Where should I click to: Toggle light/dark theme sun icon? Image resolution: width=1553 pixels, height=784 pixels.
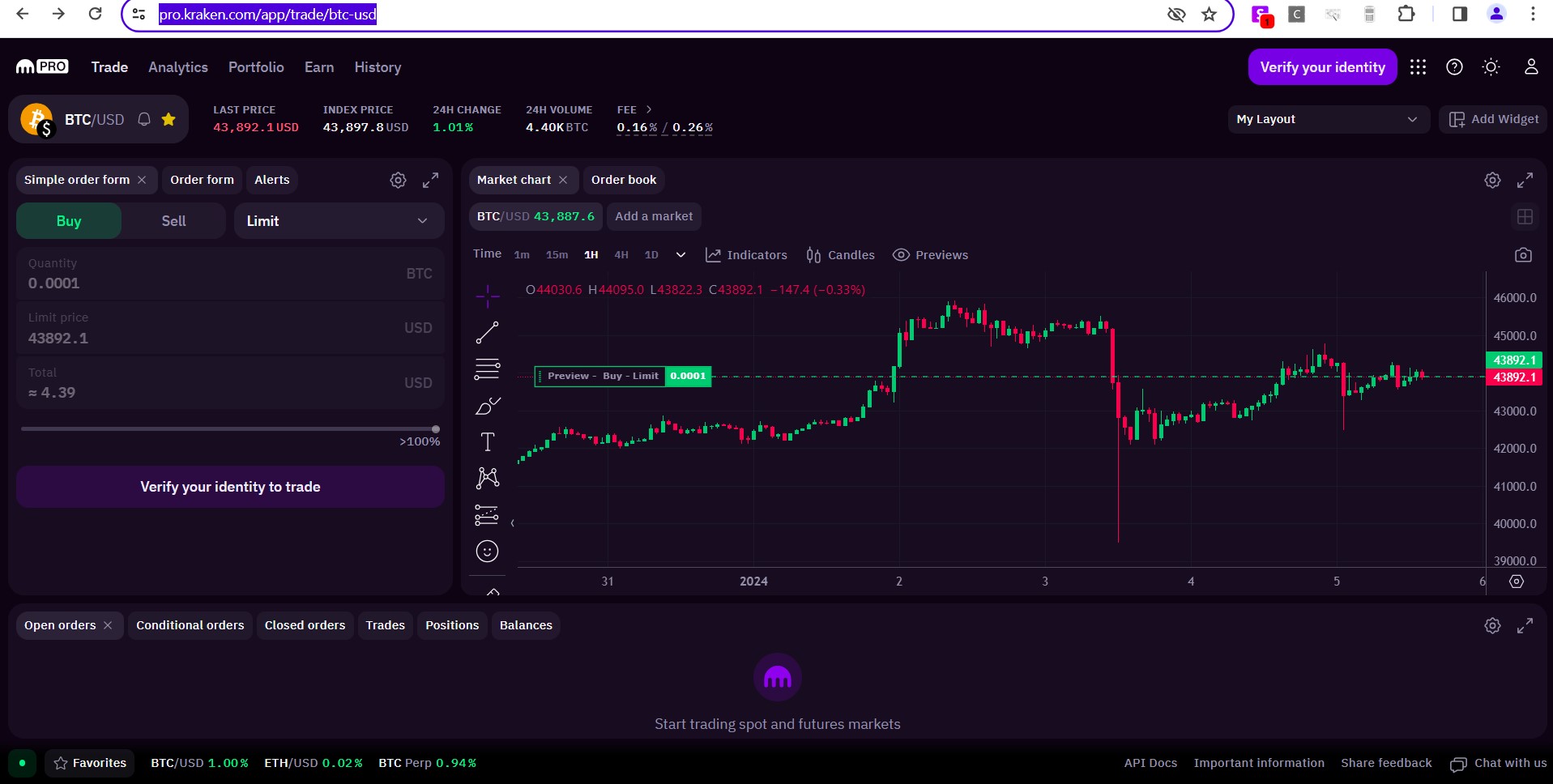pyautogui.click(x=1491, y=67)
